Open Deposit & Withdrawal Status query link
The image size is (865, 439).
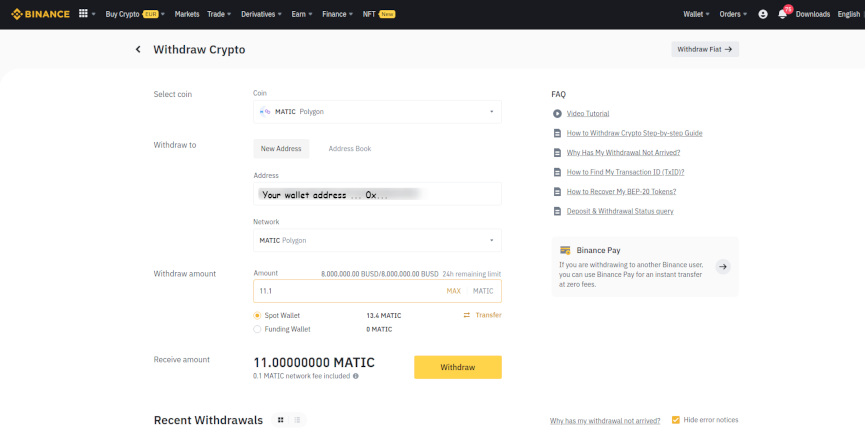point(620,211)
